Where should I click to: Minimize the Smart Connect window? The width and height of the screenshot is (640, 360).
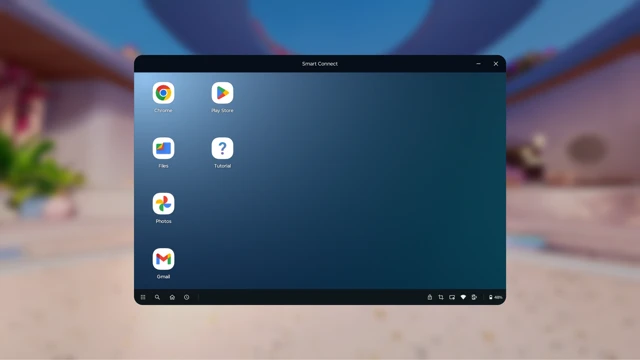tap(478, 64)
